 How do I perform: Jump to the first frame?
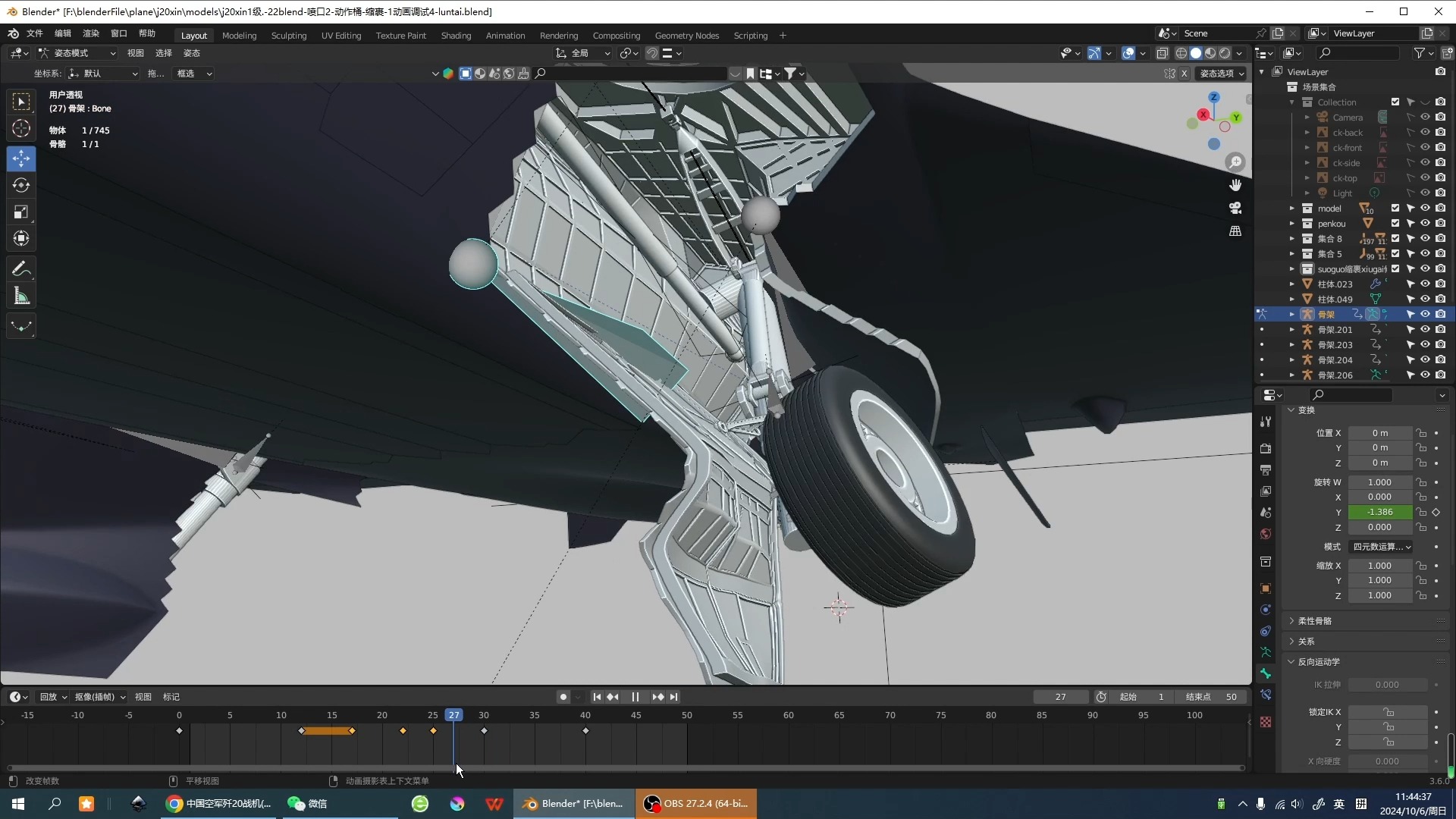[x=597, y=697]
